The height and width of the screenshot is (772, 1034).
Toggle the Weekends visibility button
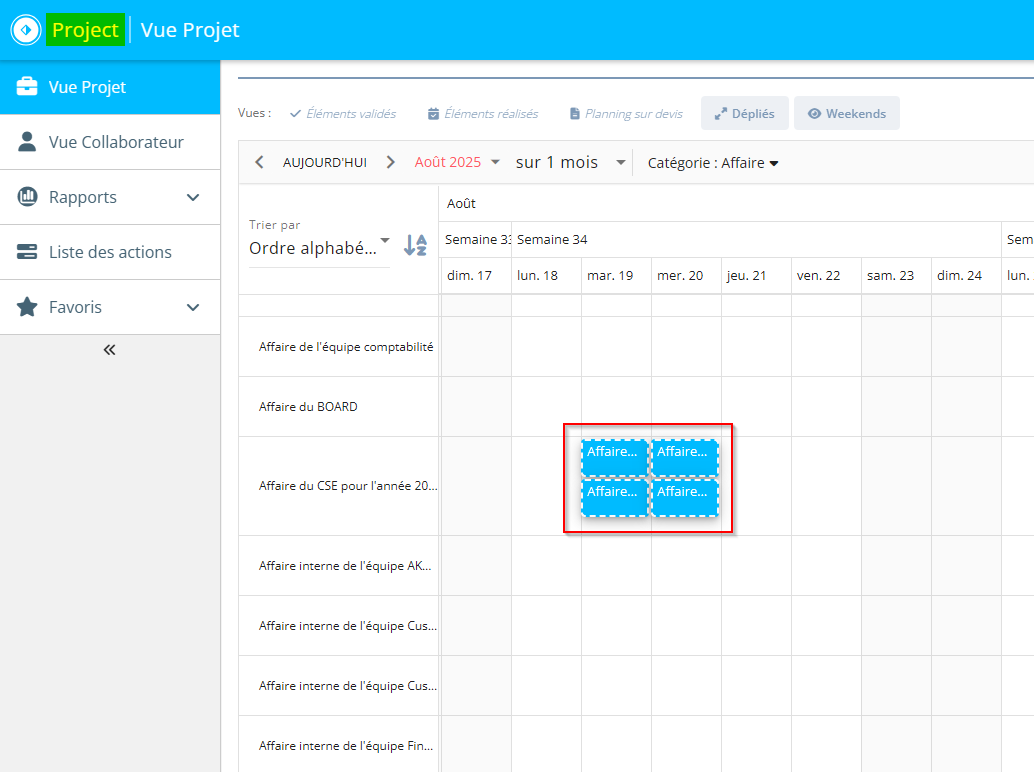(846, 114)
